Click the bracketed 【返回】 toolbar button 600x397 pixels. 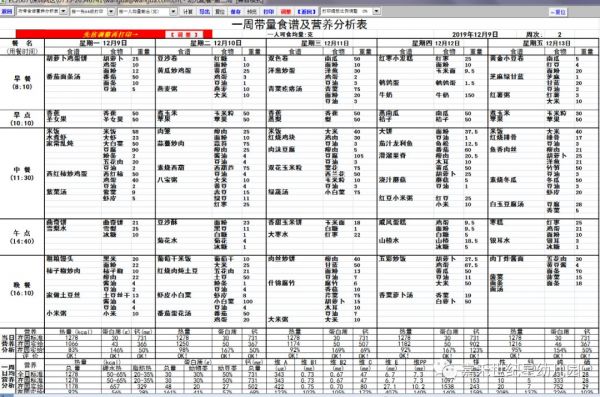point(306,12)
